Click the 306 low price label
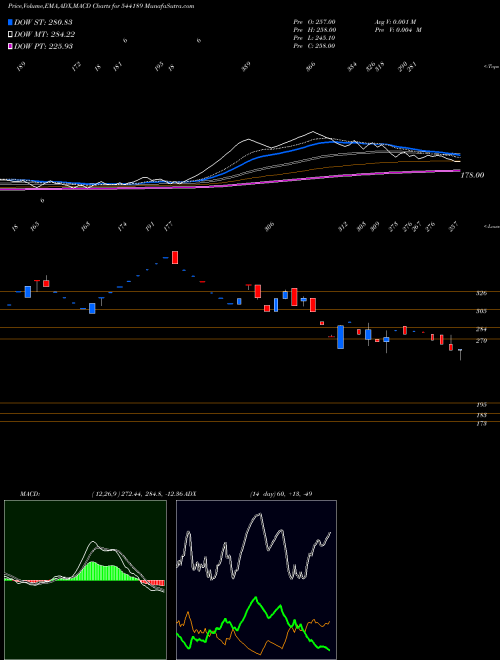The width and height of the screenshot is (500, 660). (x=269, y=226)
